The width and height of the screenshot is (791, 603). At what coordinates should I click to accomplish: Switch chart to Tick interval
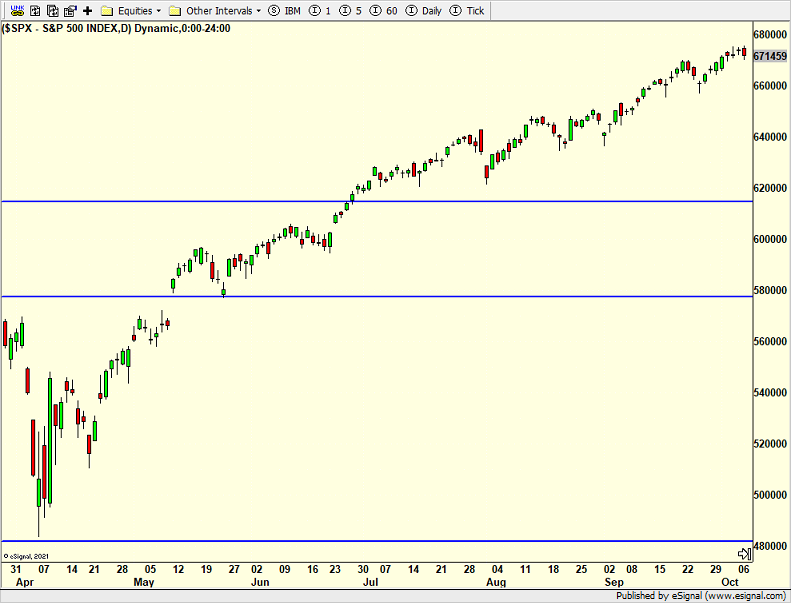tap(469, 10)
